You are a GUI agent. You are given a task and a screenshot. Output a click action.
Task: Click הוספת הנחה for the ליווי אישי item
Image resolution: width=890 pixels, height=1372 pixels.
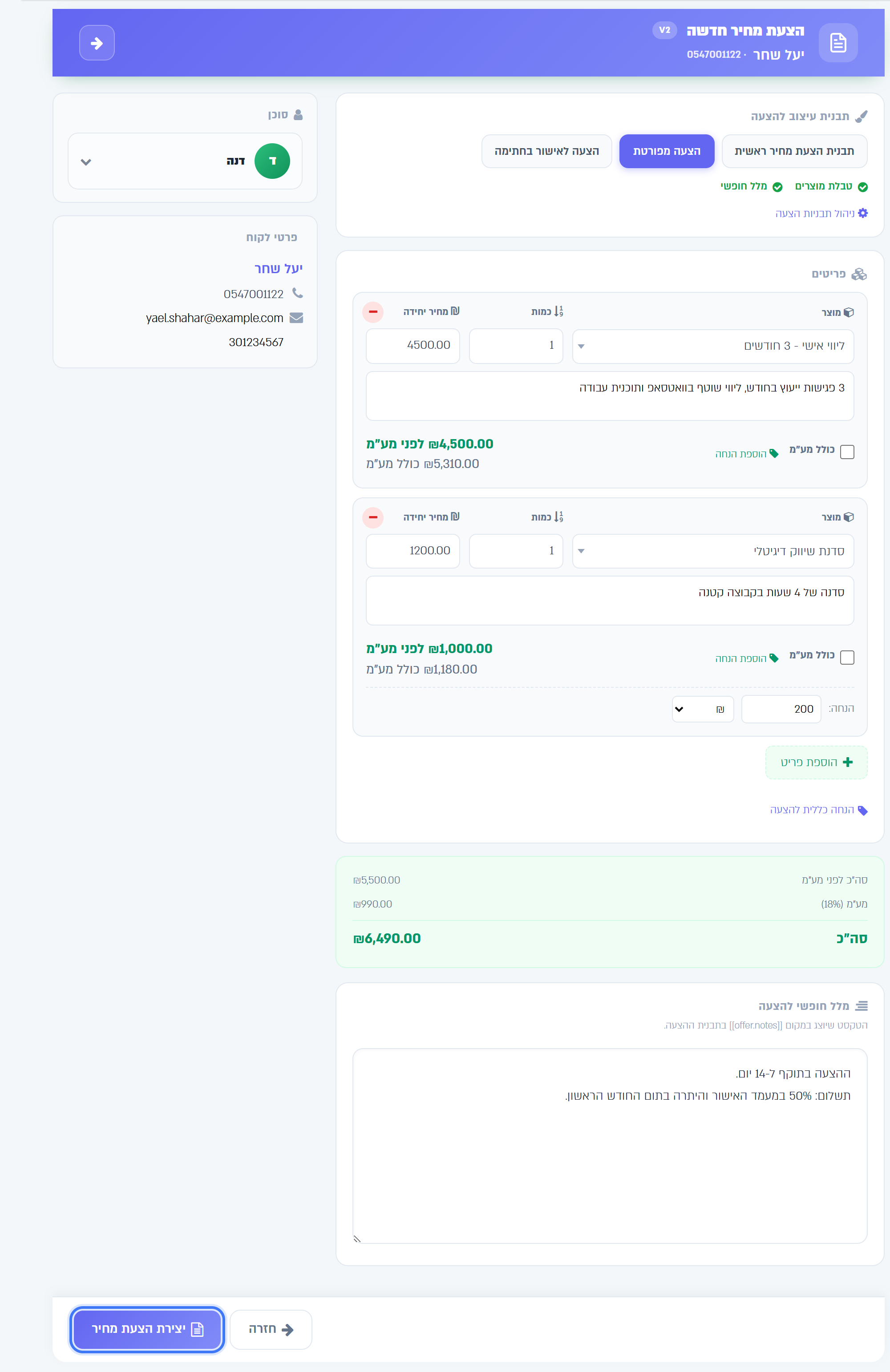(x=747, y=454)
